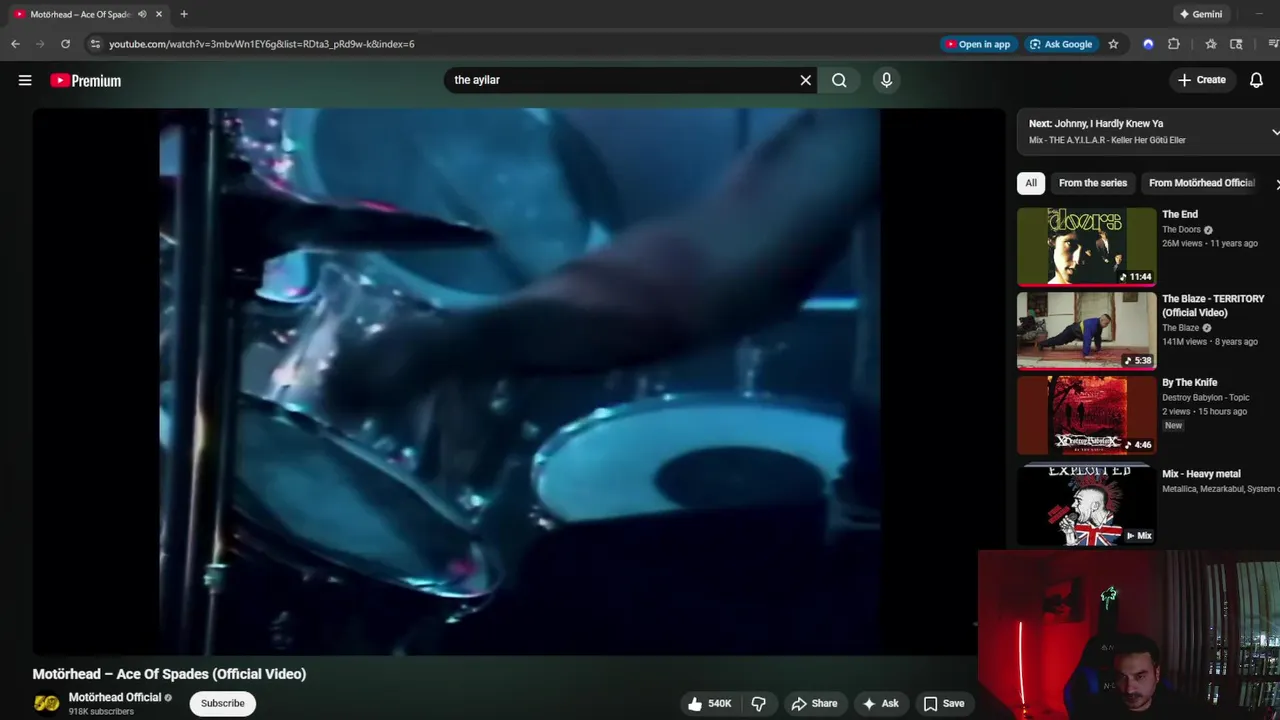Open the YouTube hamburger guide menu
The image size is (1280, 720).
25,80
